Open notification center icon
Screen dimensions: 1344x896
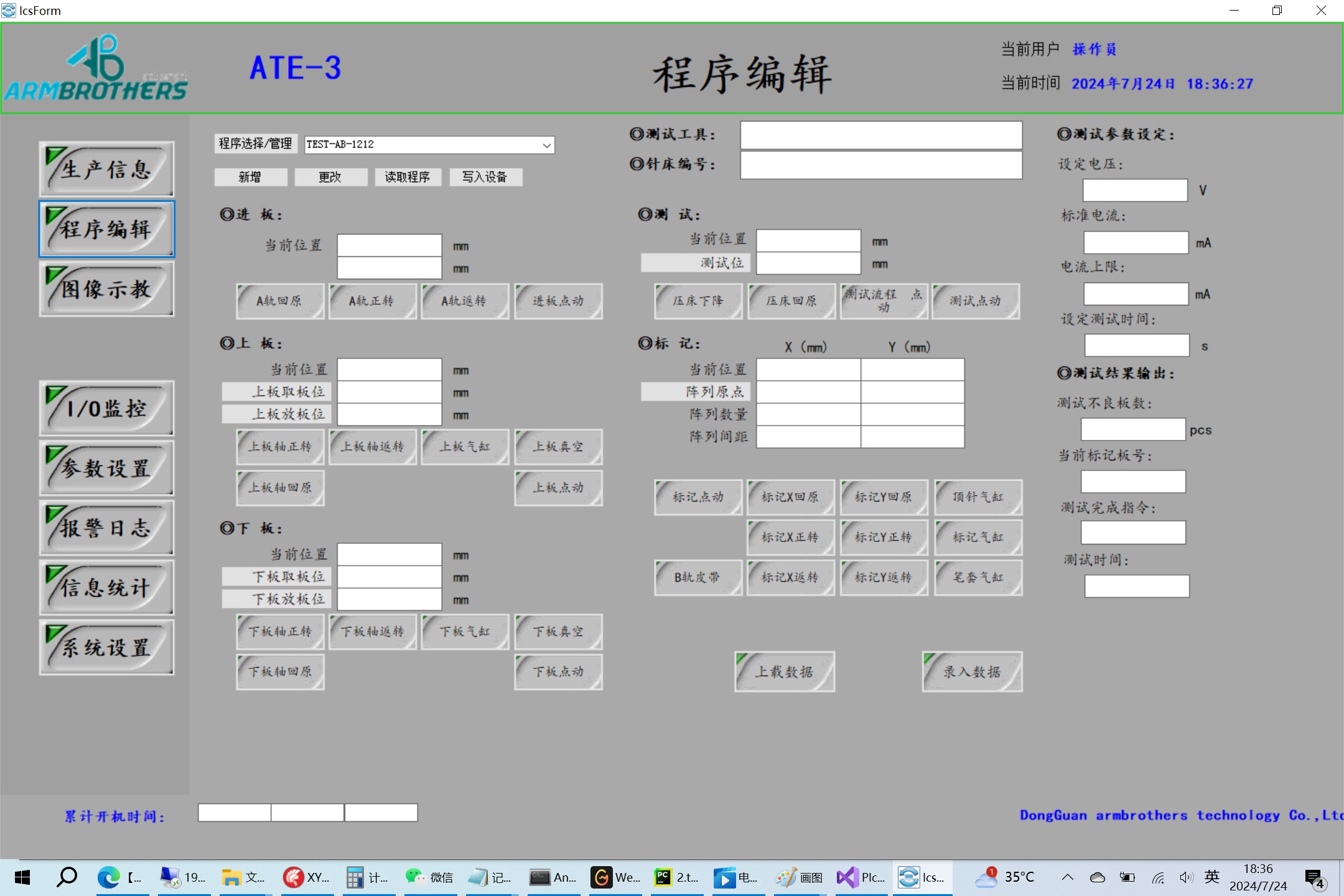[1315, 878]
